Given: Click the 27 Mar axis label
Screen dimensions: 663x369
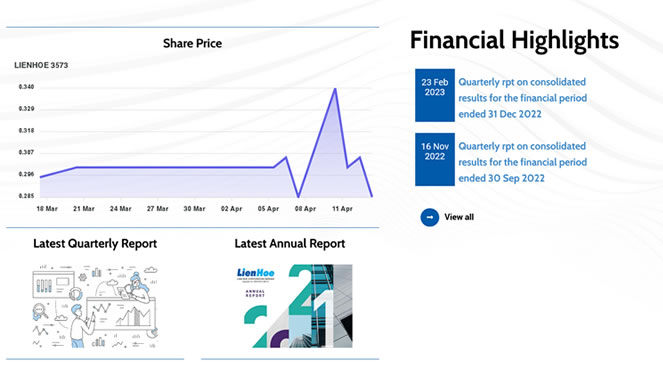Looking at the screenshot, I should click(158, 209).
